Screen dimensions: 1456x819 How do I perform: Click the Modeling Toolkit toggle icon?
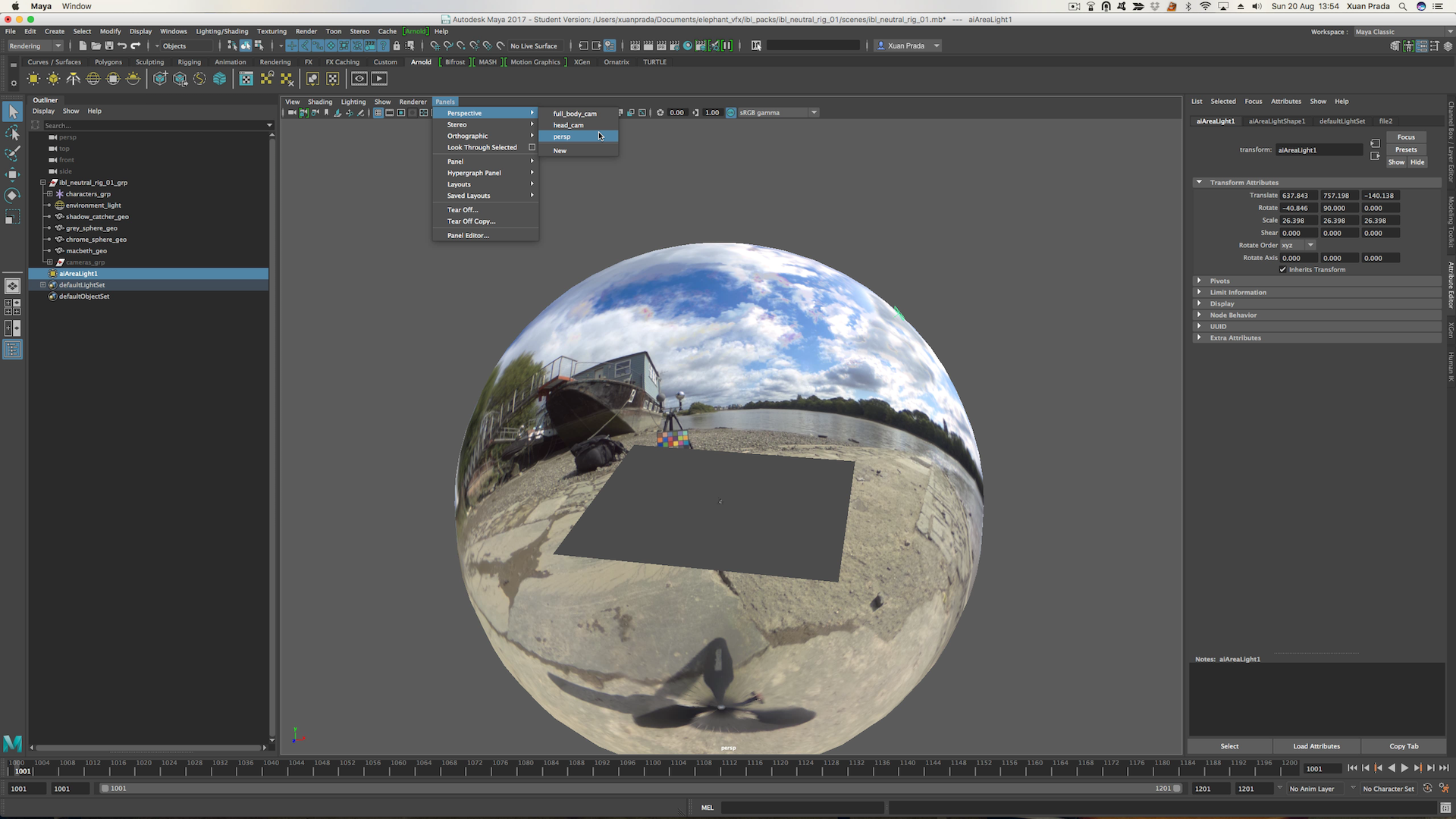pos(1395,45)
